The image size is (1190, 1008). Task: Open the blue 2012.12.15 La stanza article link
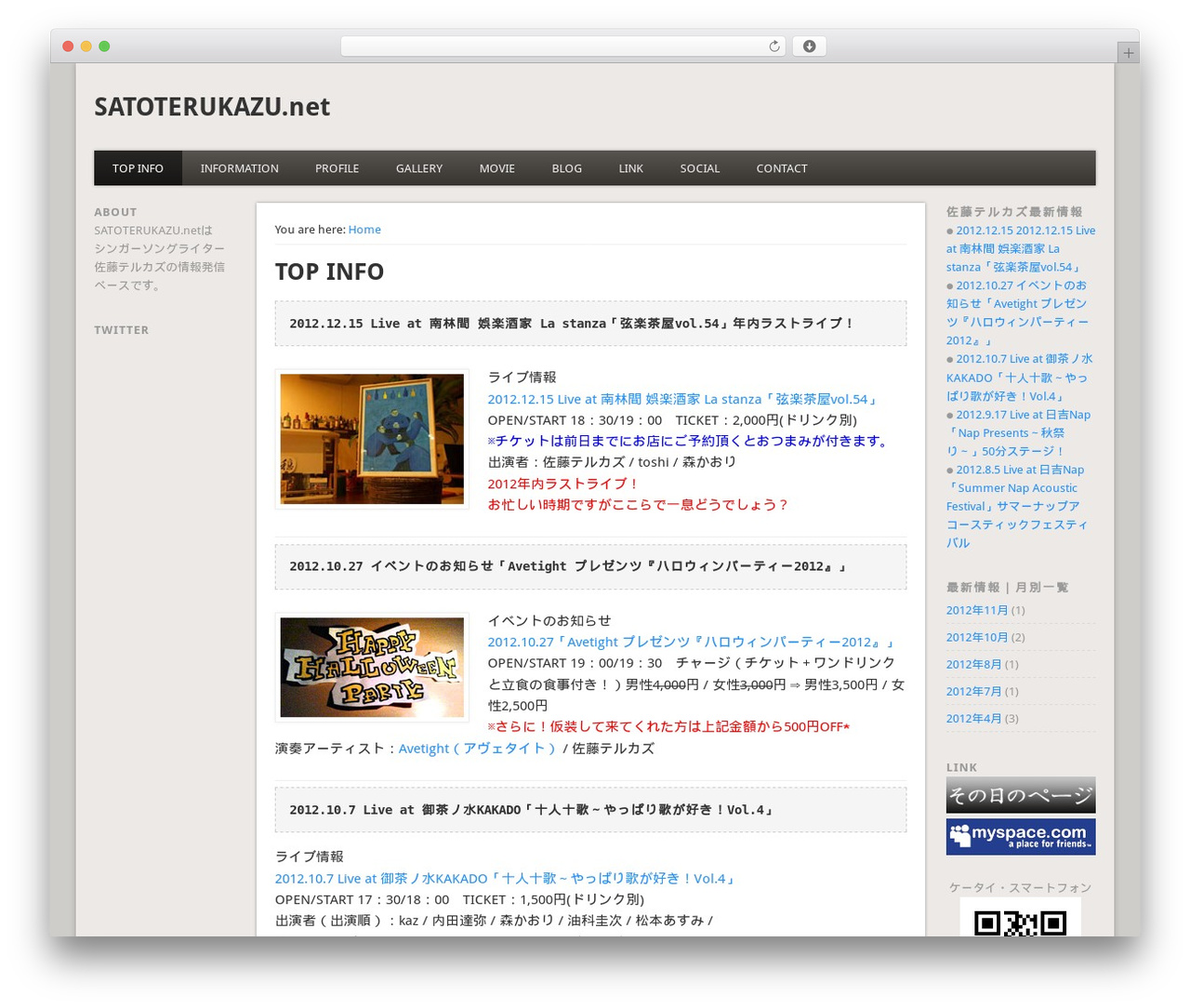click(x=682, y=399)
